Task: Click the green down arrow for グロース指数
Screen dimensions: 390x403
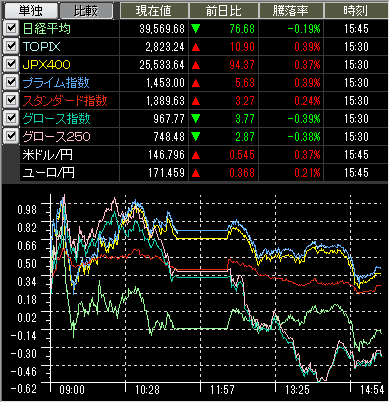Action: pos(196,119)
